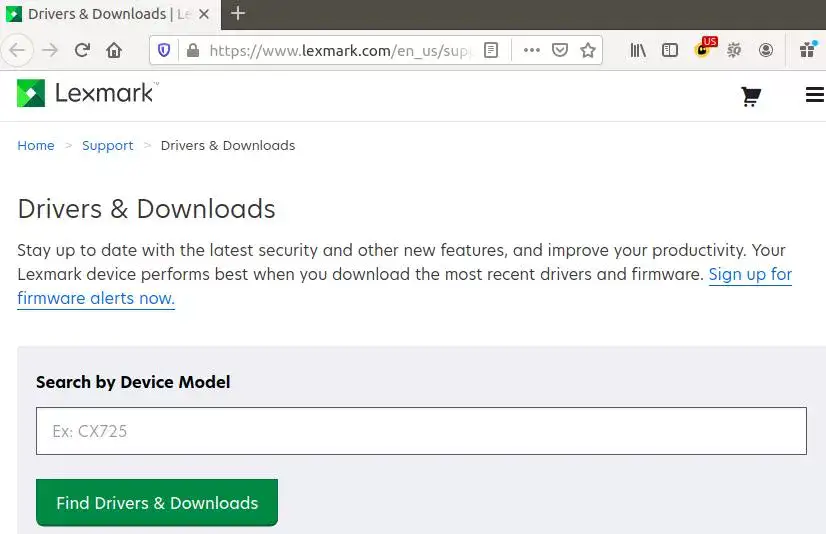This screenshot has height=534, width=826.
Task: Toggle reader view icon in address bar
Action: coord(491,51)
